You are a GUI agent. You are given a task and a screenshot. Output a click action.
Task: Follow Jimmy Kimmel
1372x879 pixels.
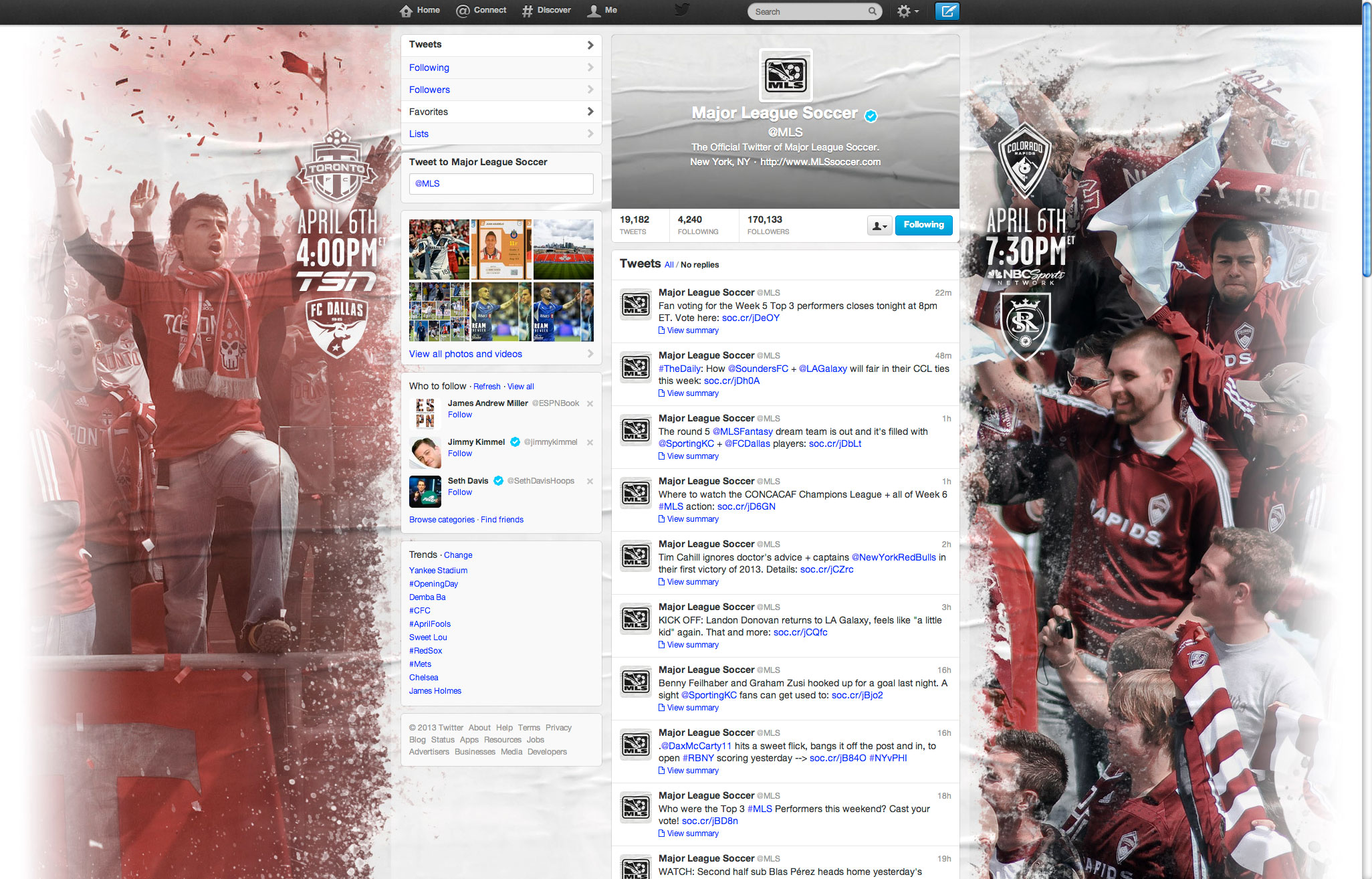click(x=460, y=454)
